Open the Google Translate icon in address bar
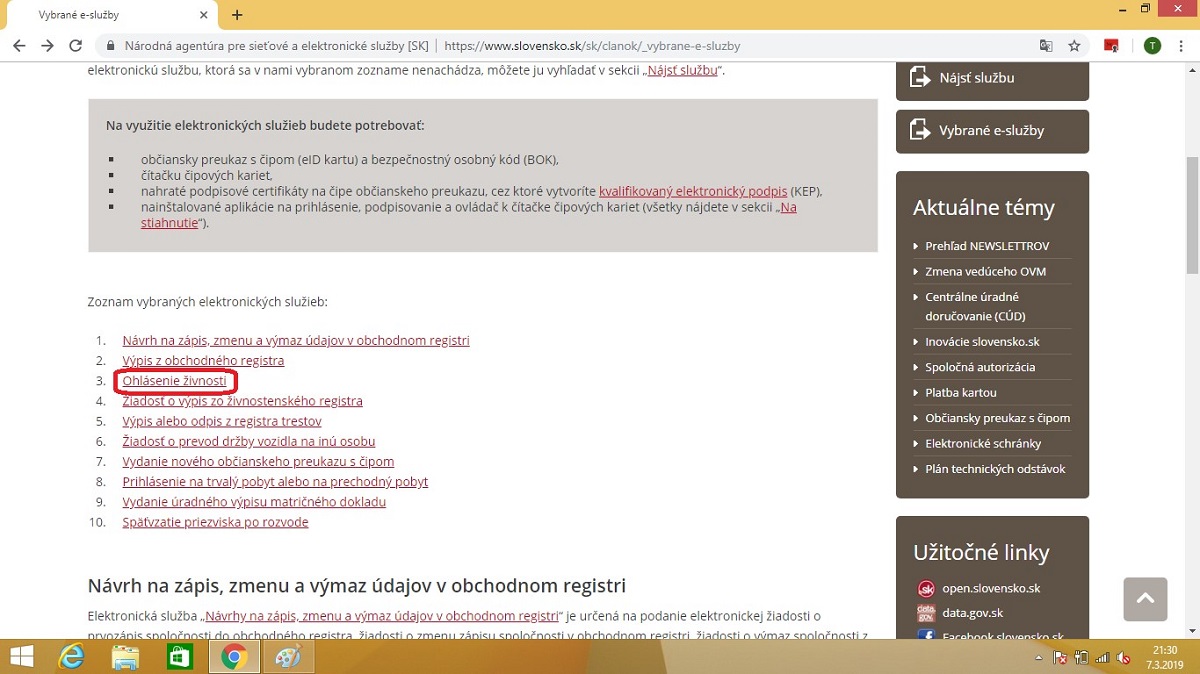Viewport: 1200px width, 674px height. tap(1046, 46)
